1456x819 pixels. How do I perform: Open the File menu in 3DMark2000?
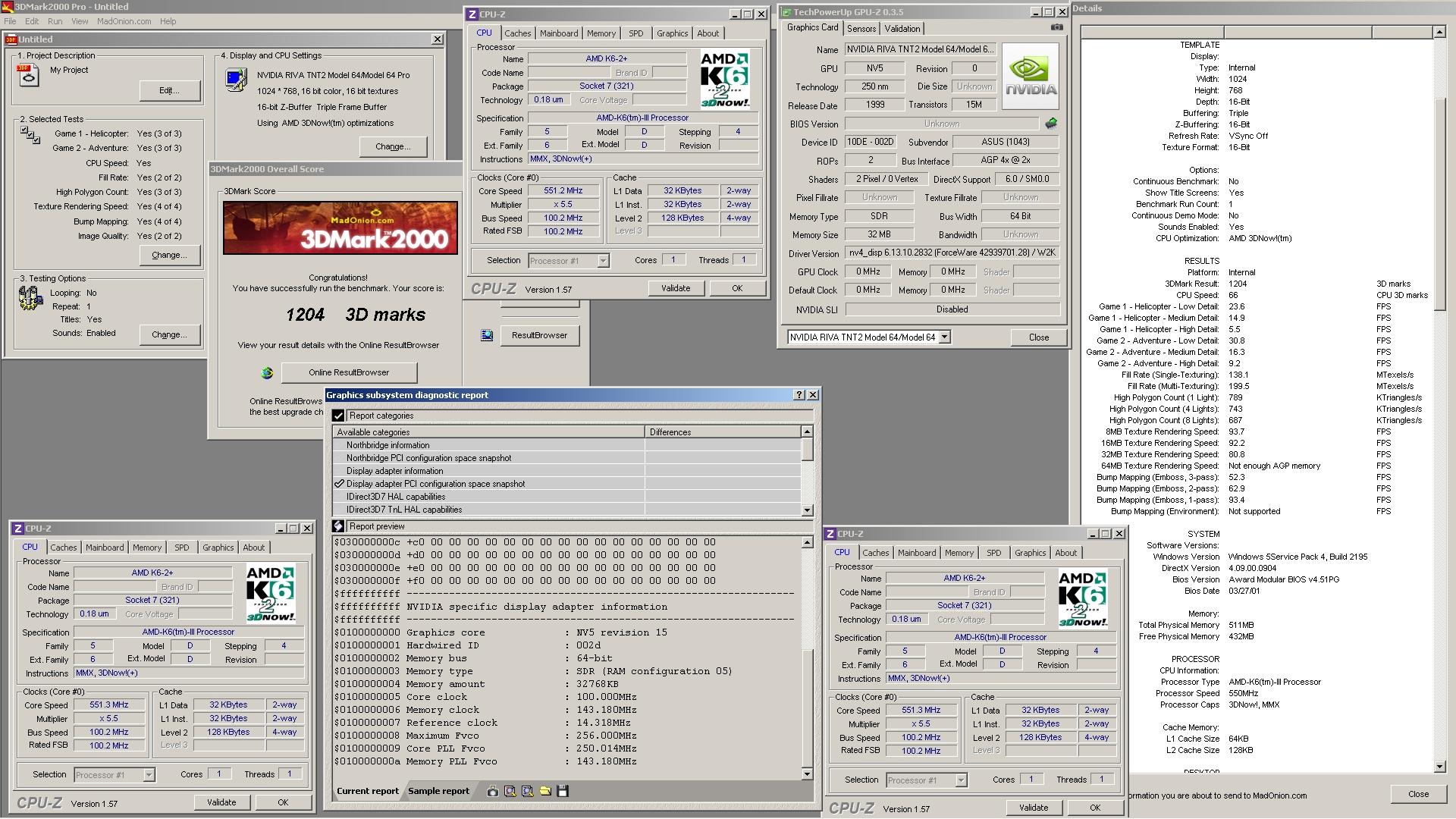[x=10, y=21]
